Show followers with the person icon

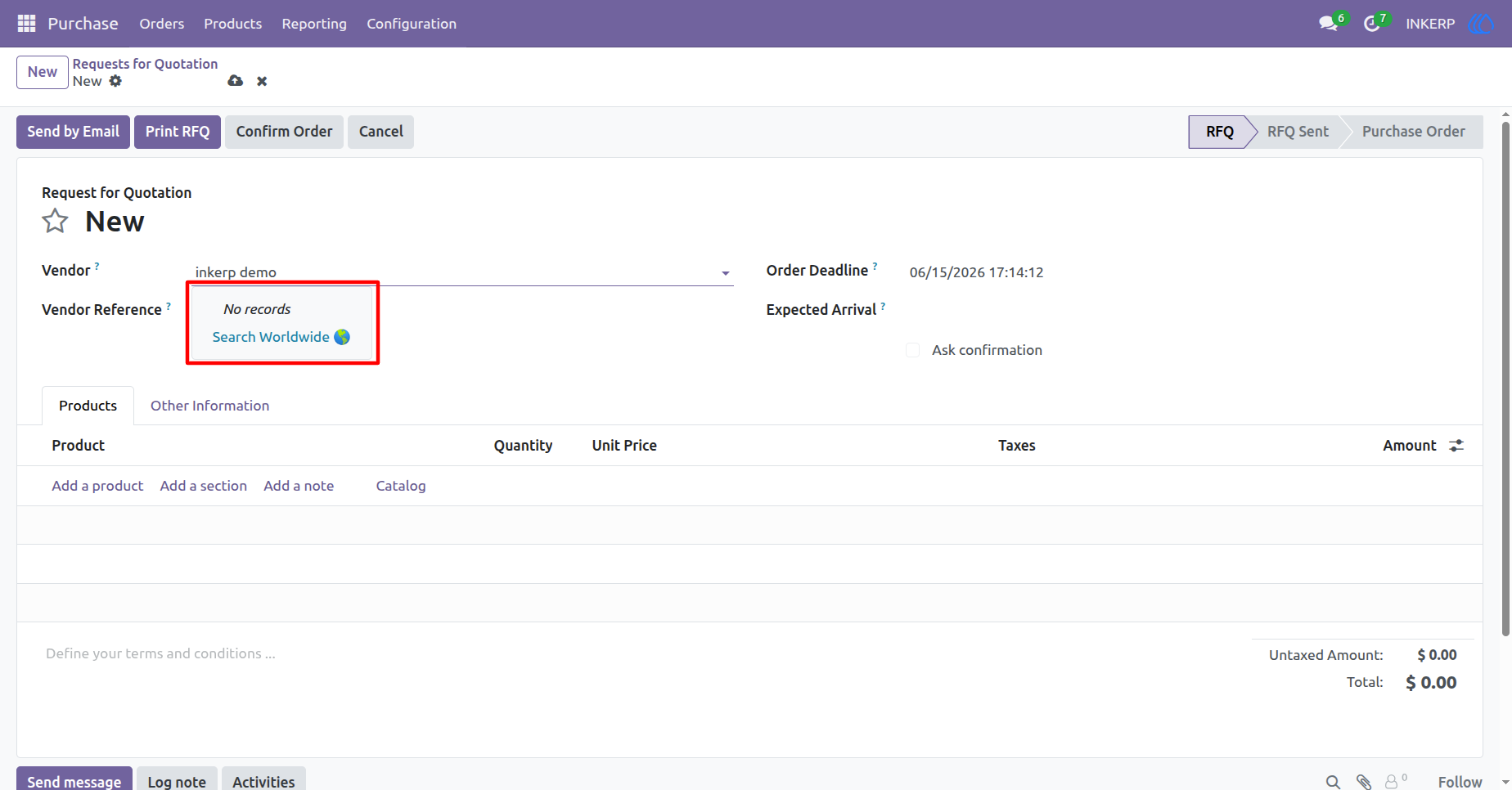pos(1391,783)
